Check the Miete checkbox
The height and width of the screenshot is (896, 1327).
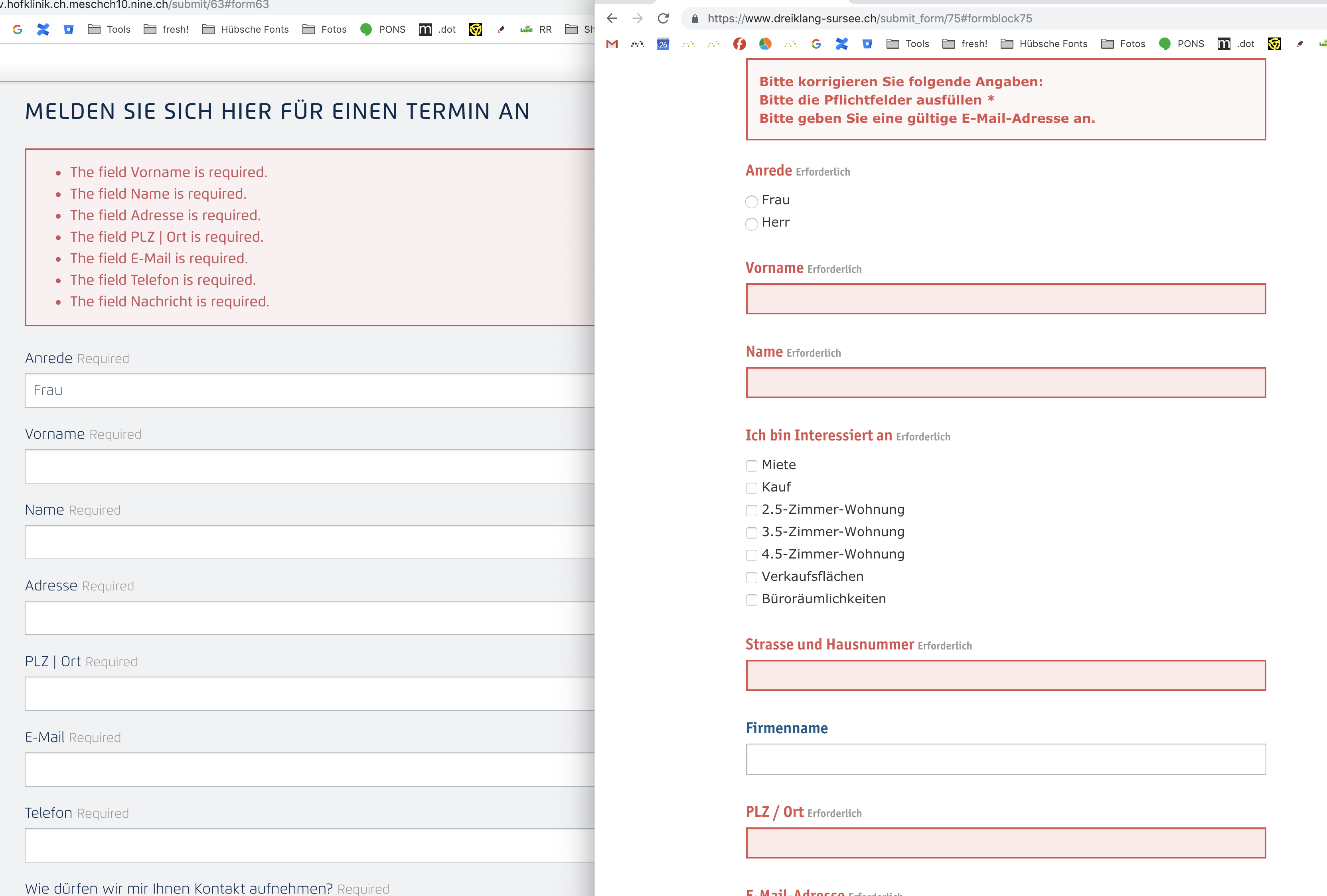(751, 466)
